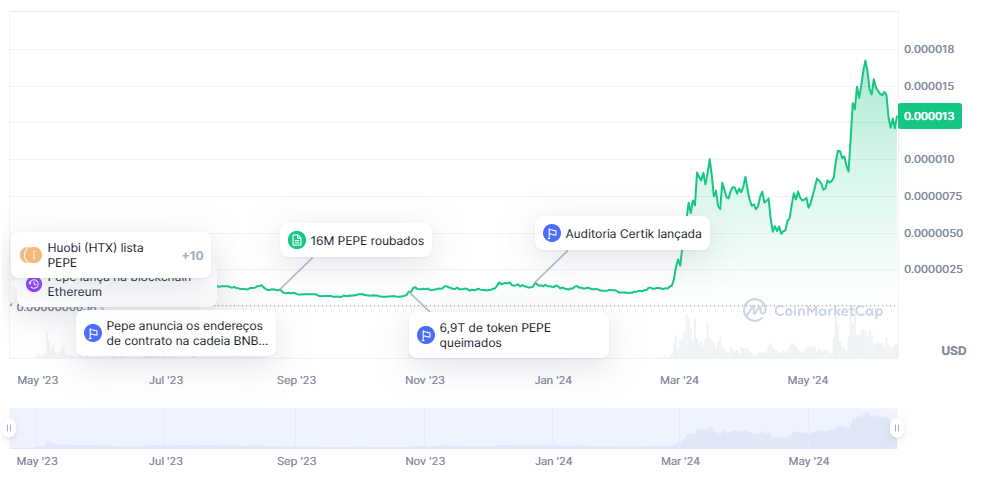Open the '16M PEPE roubados' event text
Viewport: 987px width, 482px height.
(x=367, y=241)
